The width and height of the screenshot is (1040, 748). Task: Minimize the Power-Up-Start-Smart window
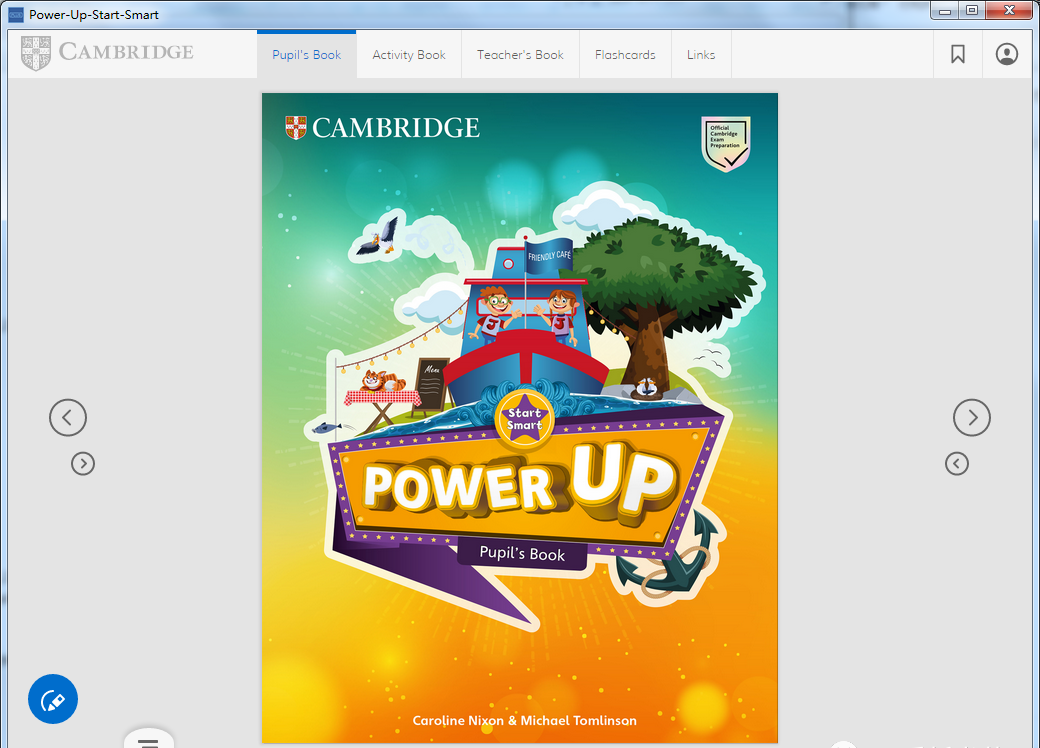945,11
